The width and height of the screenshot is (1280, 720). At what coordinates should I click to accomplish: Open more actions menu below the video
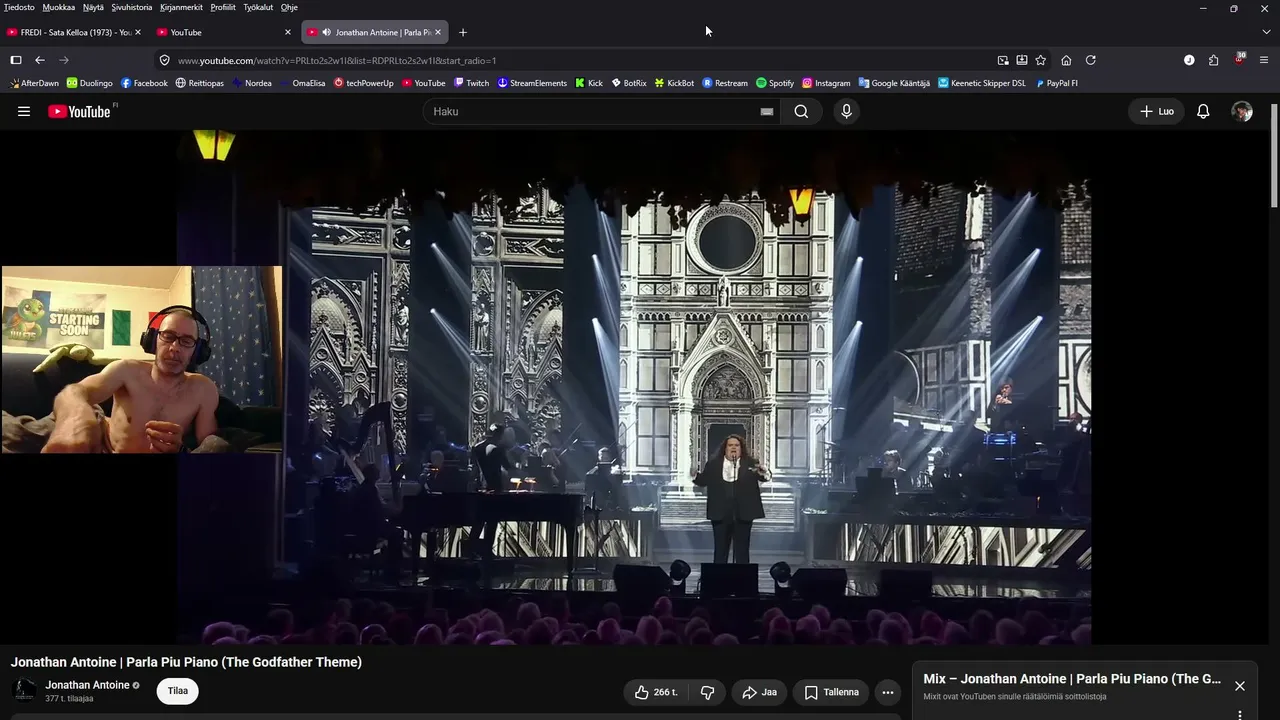coord(887,692)
